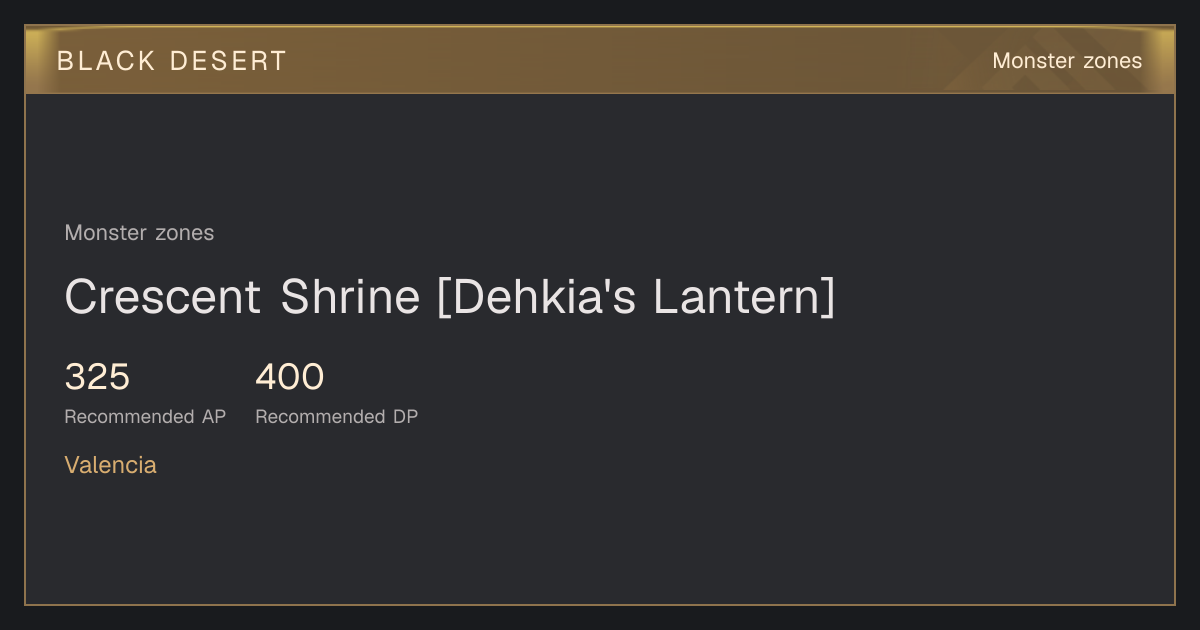This screenshot has width=1200, height=630.
Task: Click the gold header banner's empty center
Action: tap(640, 61)
